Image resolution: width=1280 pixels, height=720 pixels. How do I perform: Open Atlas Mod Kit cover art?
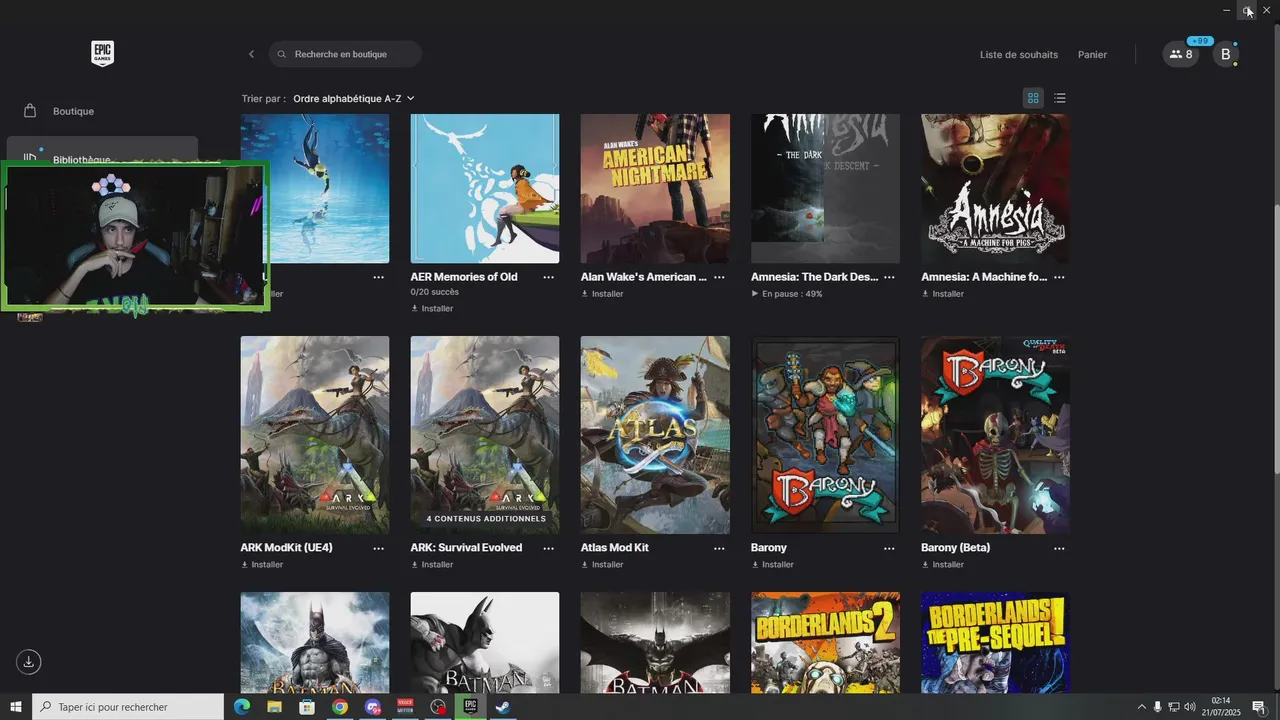655,435
